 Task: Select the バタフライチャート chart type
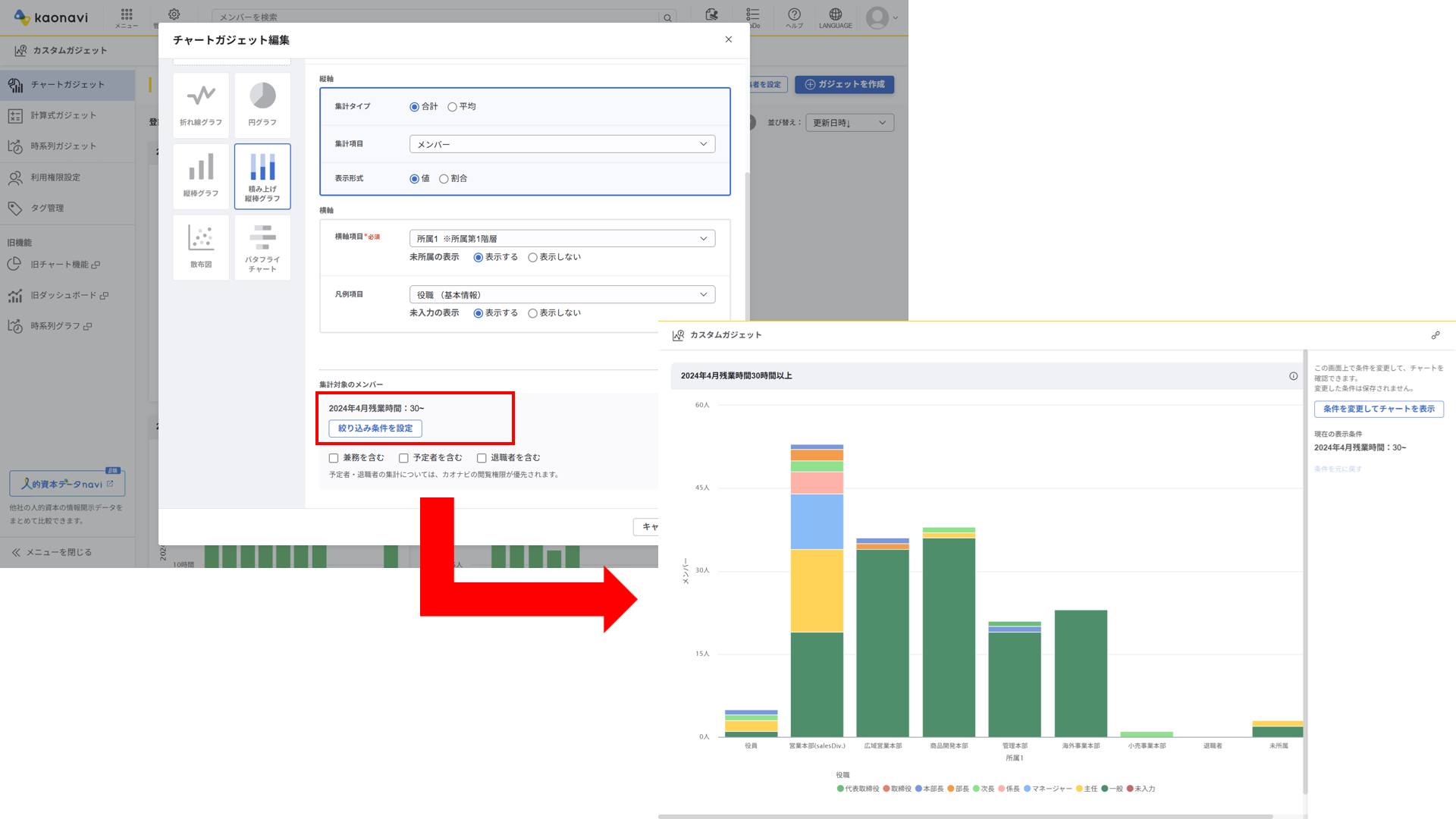click(x=262, y=246)
